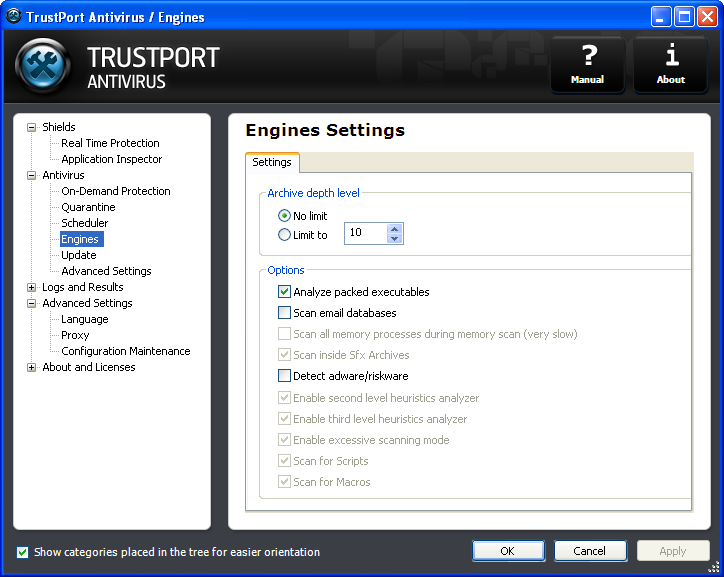Collapse the Advanced Settings root node

[x=31, y=304]
